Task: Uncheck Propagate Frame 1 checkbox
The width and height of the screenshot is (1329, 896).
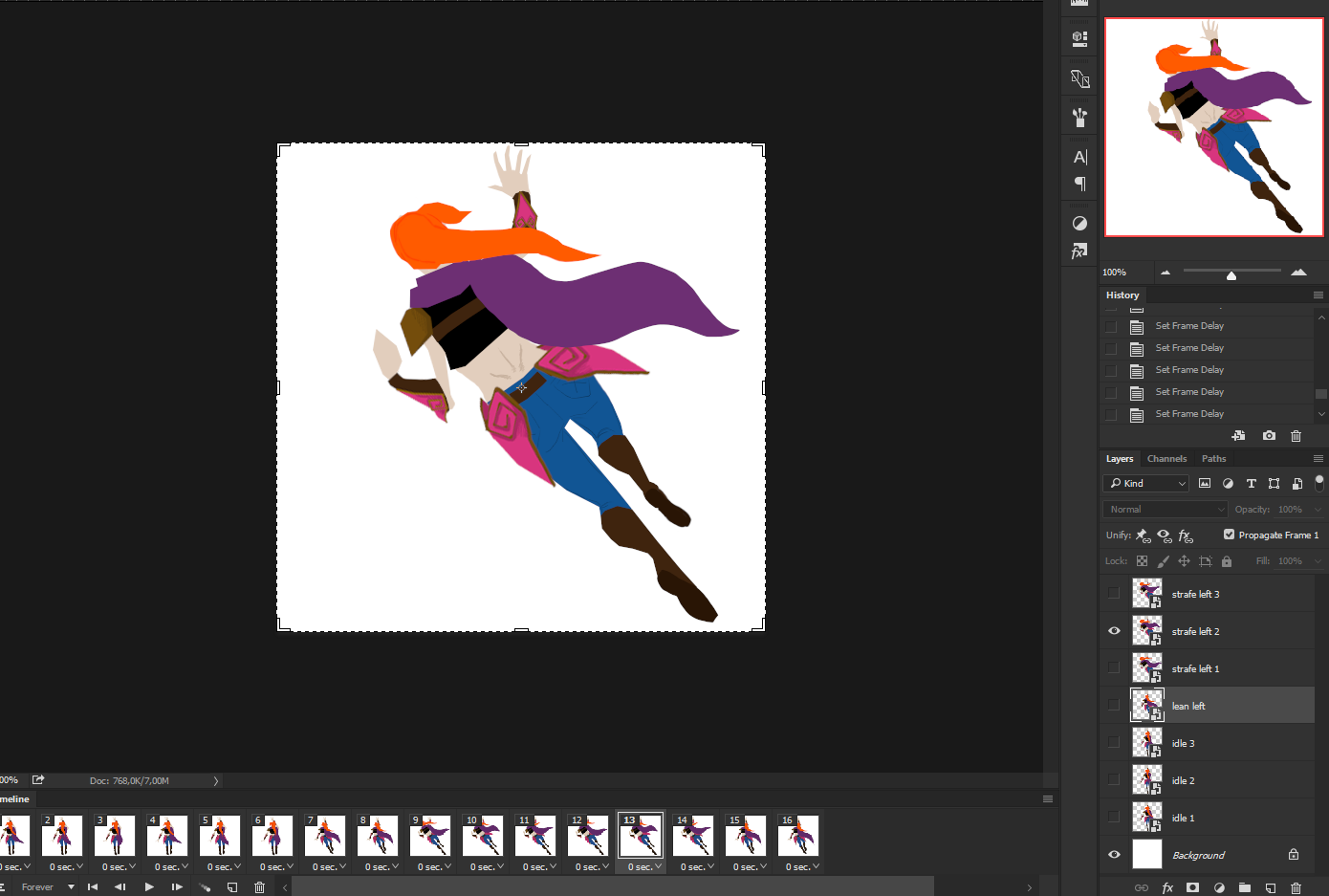Action: point(1229,535)
